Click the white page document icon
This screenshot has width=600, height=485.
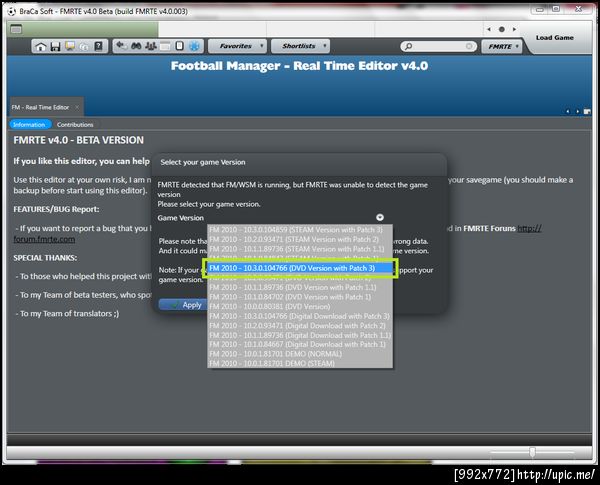coord(179,46)
